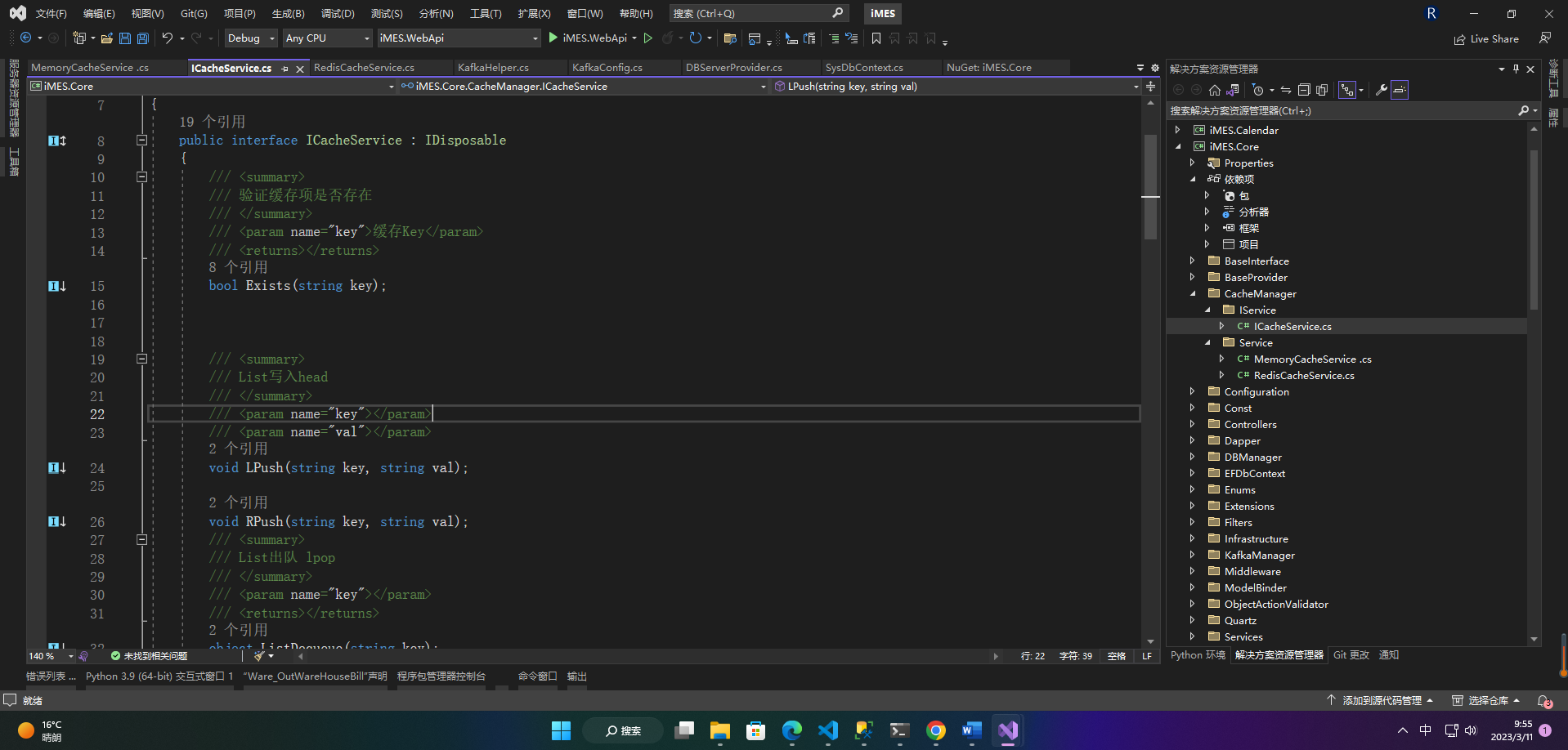
Task: Open the 140 % zoom level dropdown
Action: click(x=51, y=656)
